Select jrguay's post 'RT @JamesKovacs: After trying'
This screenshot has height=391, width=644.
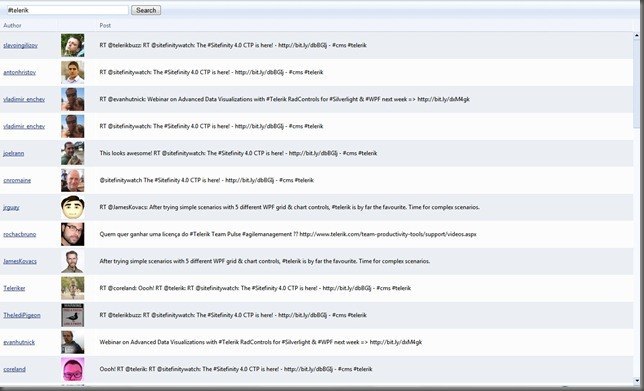point(290,207)
